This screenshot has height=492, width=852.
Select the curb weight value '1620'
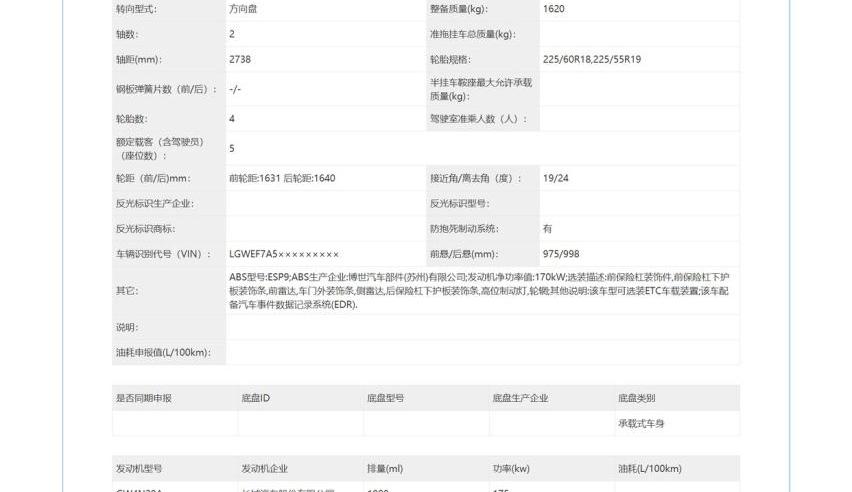(553, 9)
